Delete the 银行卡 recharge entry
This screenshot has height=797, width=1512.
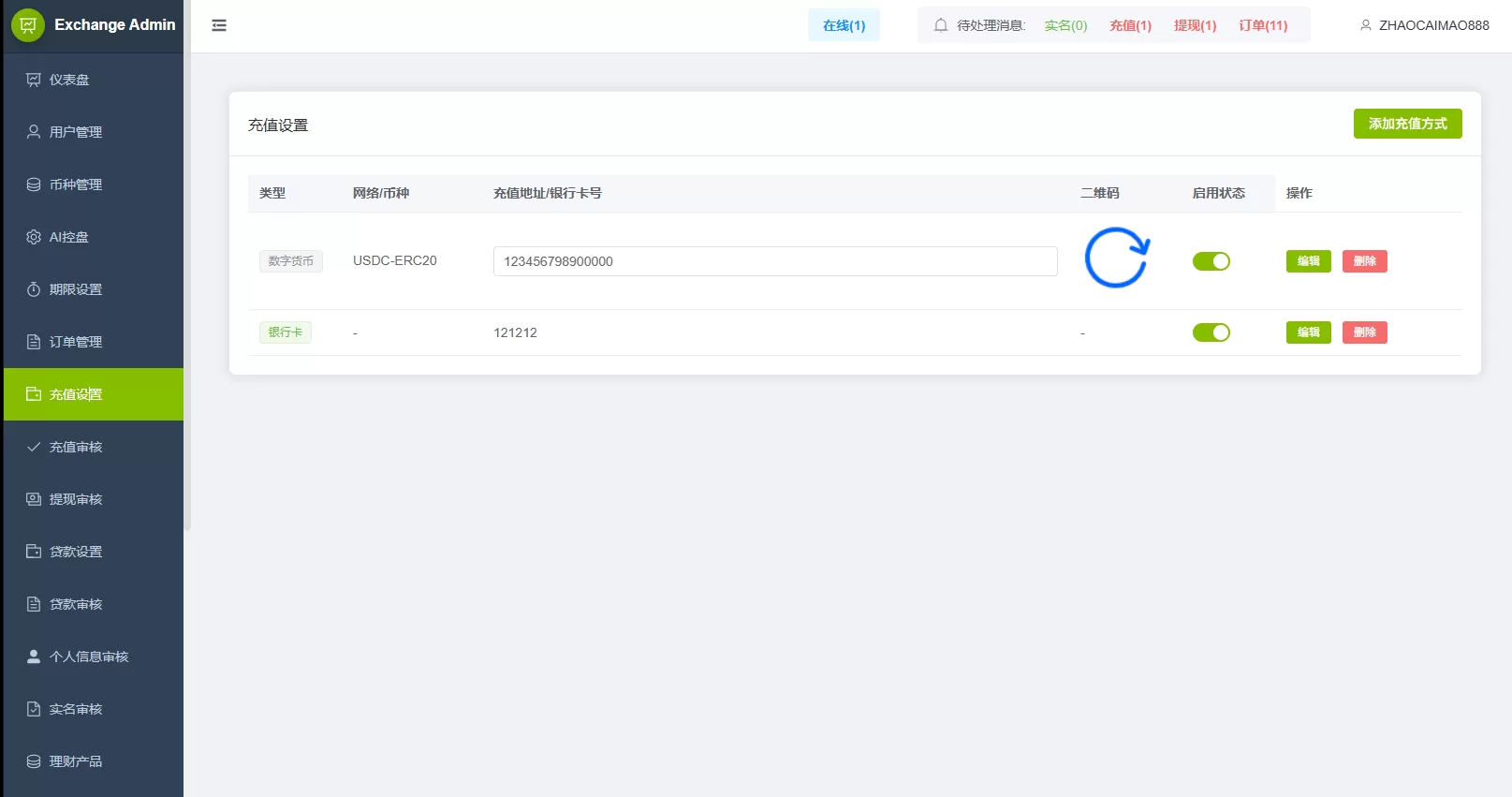[x=1364, y=332]
